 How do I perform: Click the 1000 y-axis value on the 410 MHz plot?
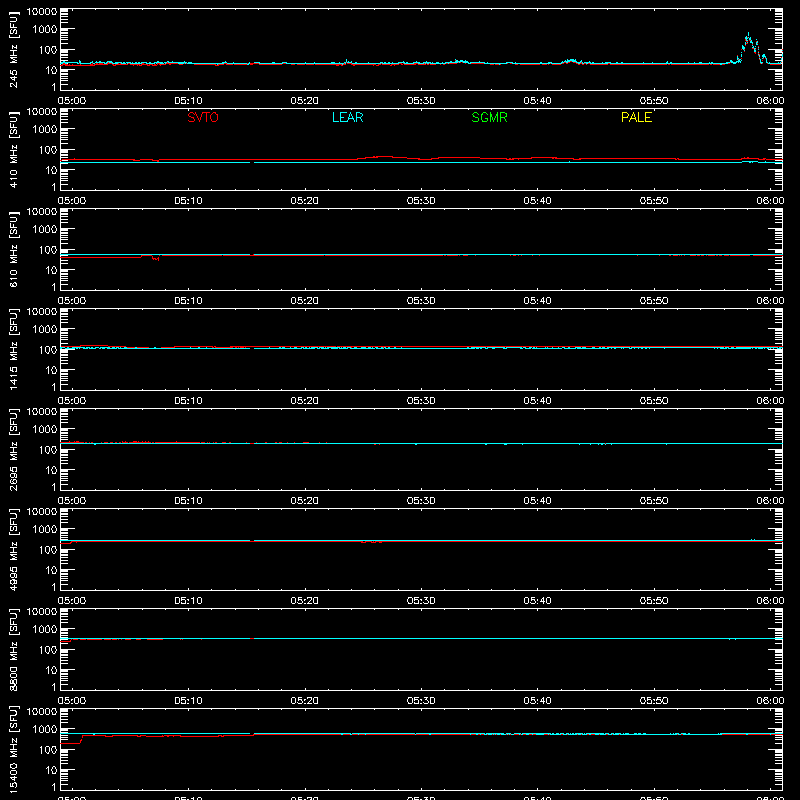tap(45, 130)
